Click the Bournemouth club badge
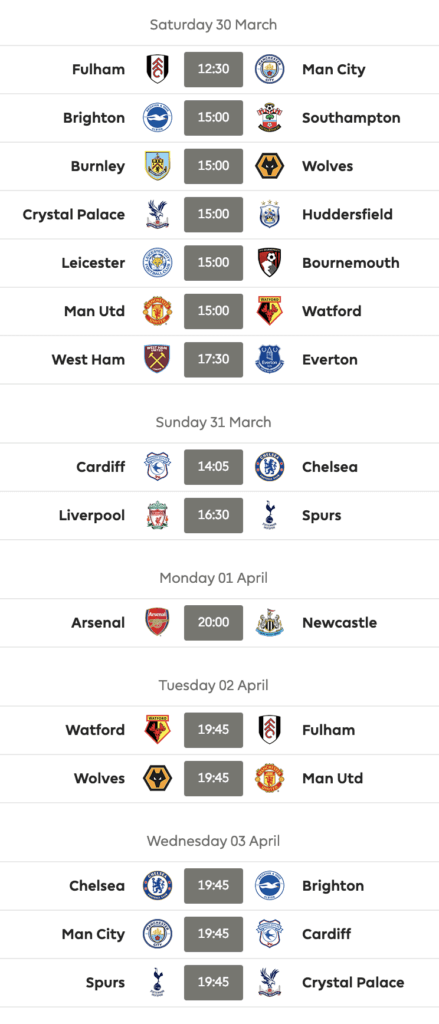439x1024 pixels. 269,263
